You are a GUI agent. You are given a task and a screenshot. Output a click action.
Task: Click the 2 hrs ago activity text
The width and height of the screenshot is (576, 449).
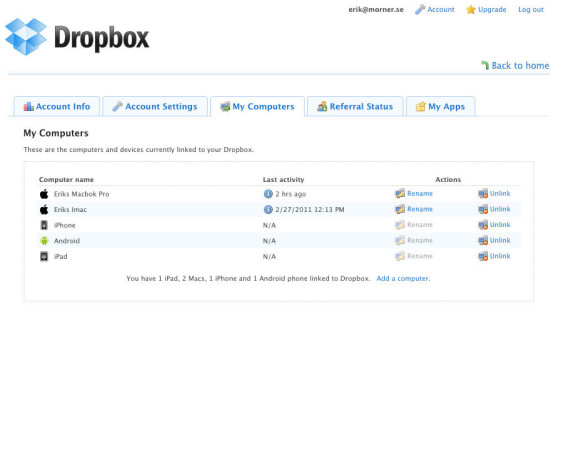click(291, 194)
